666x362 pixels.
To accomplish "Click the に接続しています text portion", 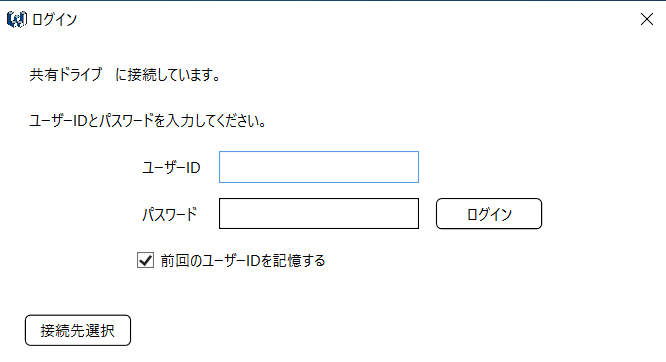I will (x=168, y=75).
